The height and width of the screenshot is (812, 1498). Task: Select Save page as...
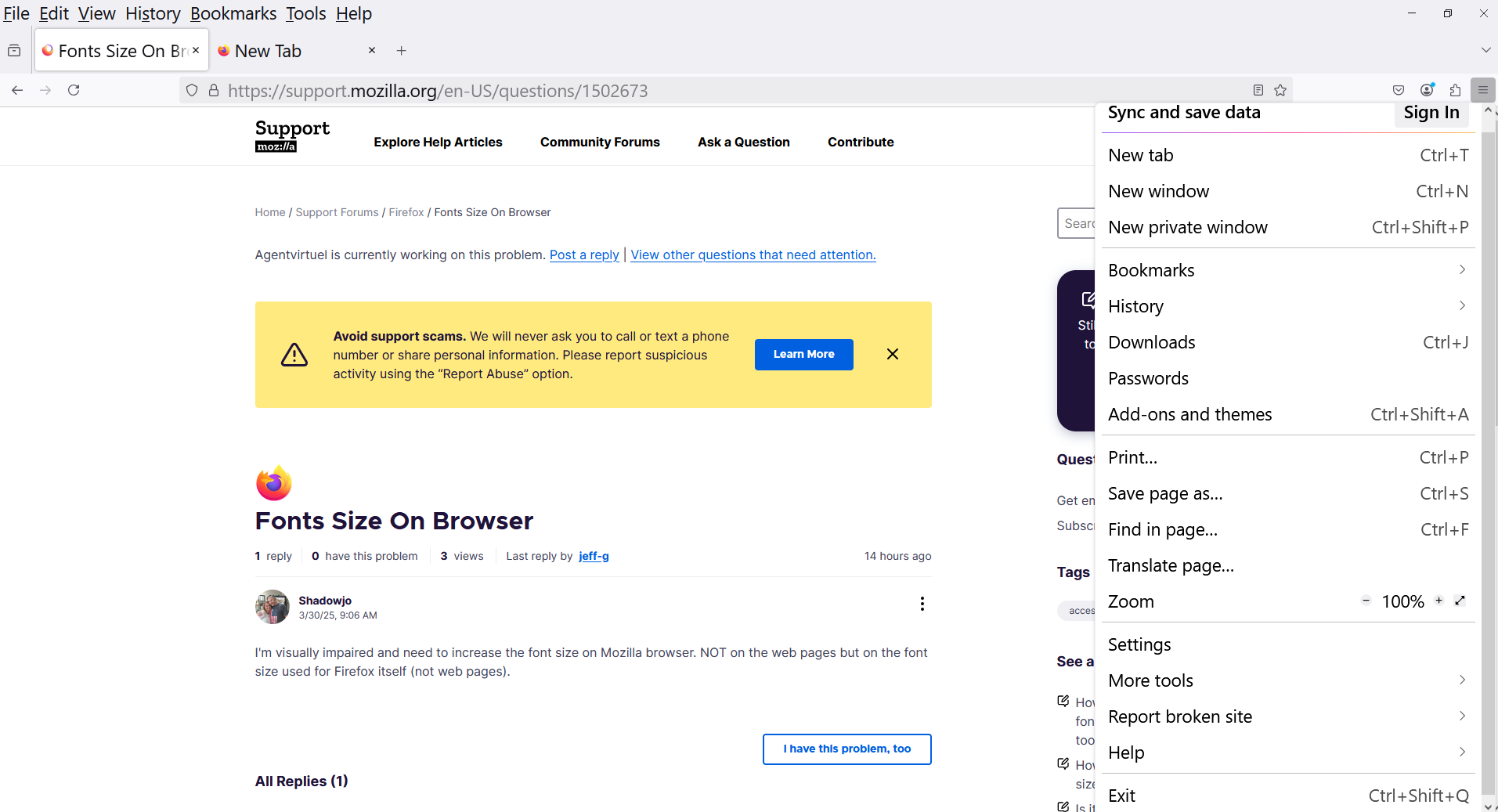point(1287,493)
